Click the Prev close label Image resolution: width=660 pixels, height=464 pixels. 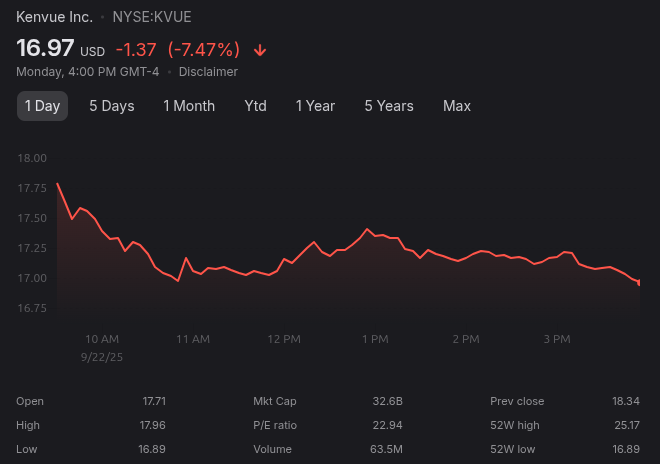[x=517, y=401]
